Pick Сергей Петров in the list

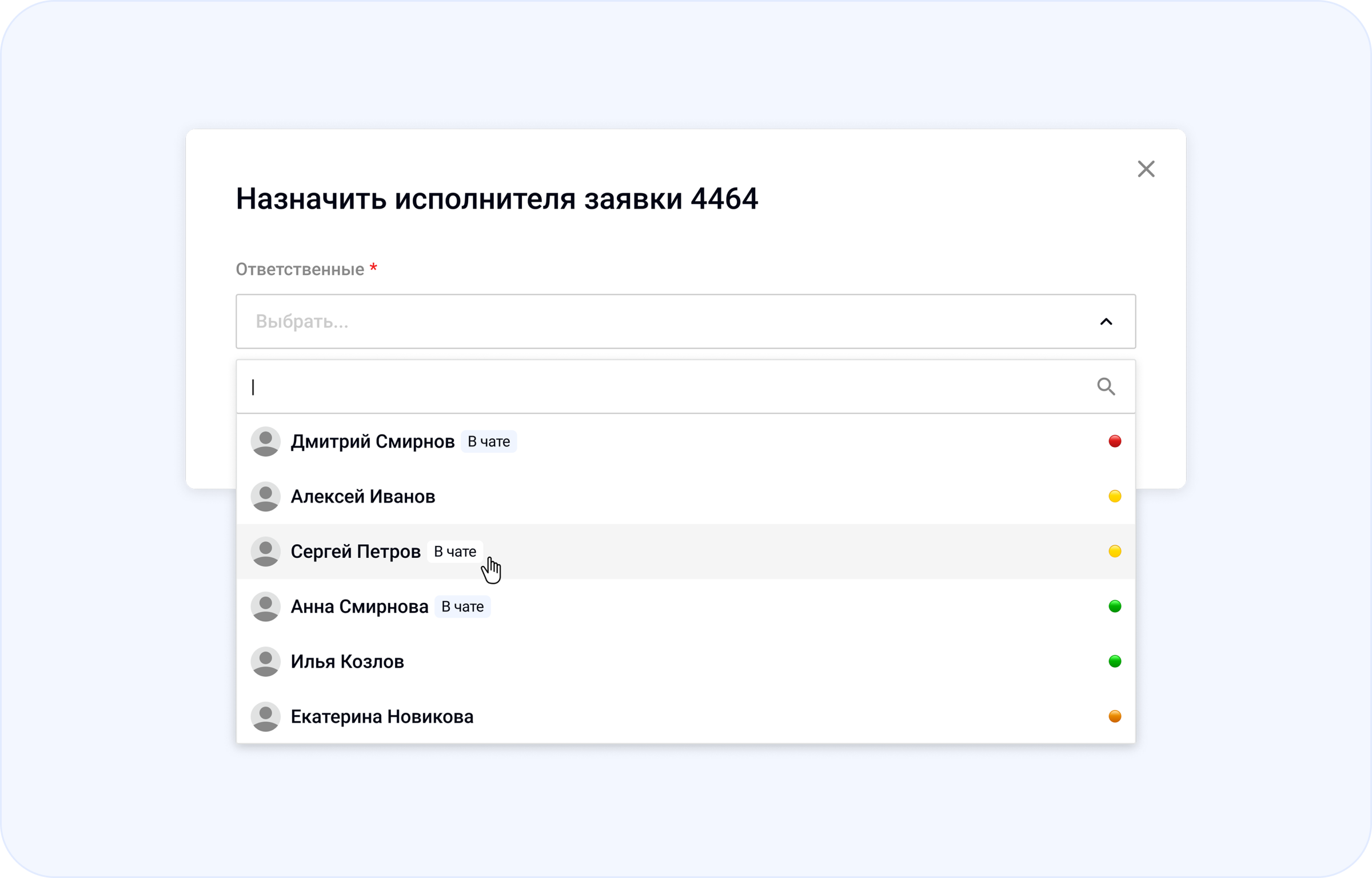tap(685, 551)
